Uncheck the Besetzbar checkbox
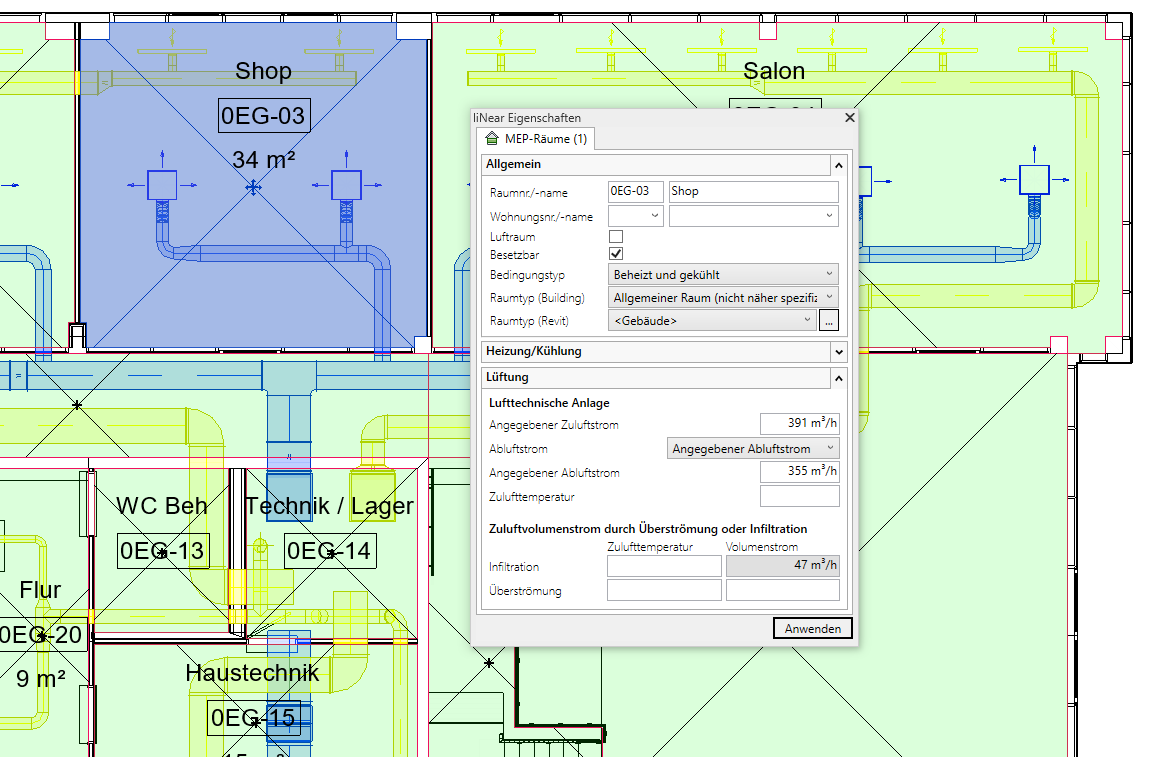1156x762 pixels. (x=616, y=255)
